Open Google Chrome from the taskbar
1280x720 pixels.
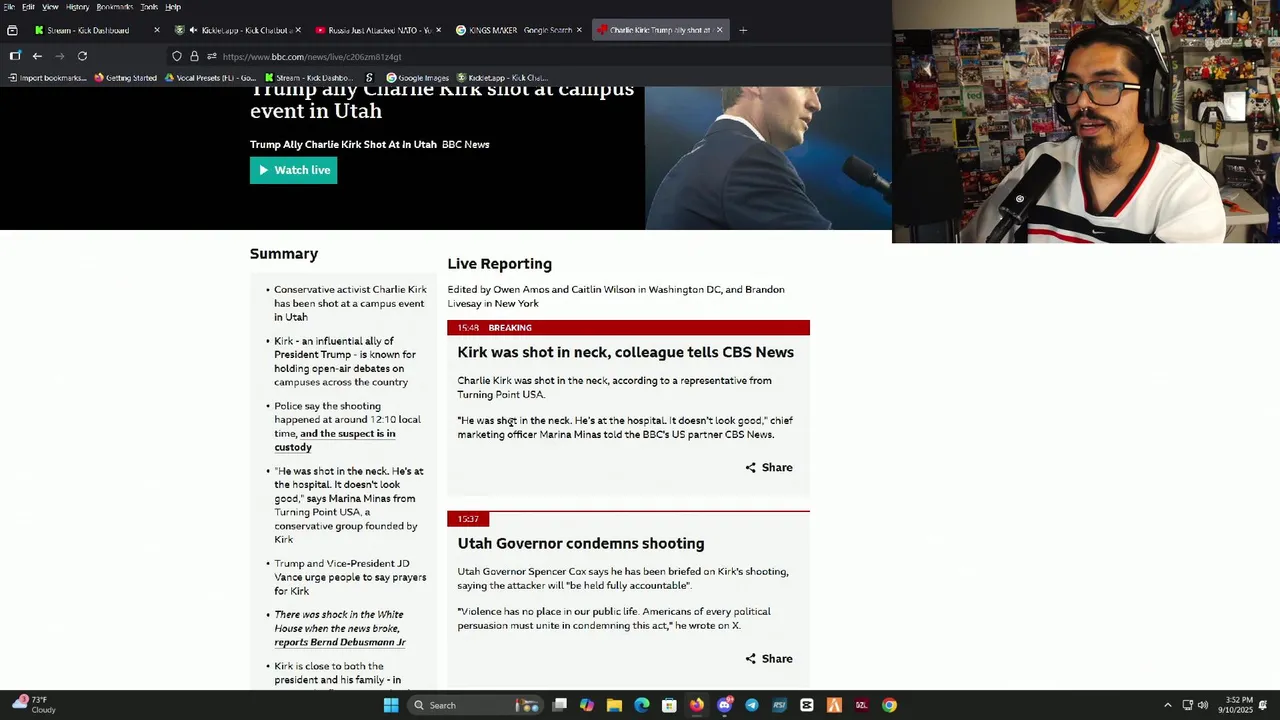(889, 705)
